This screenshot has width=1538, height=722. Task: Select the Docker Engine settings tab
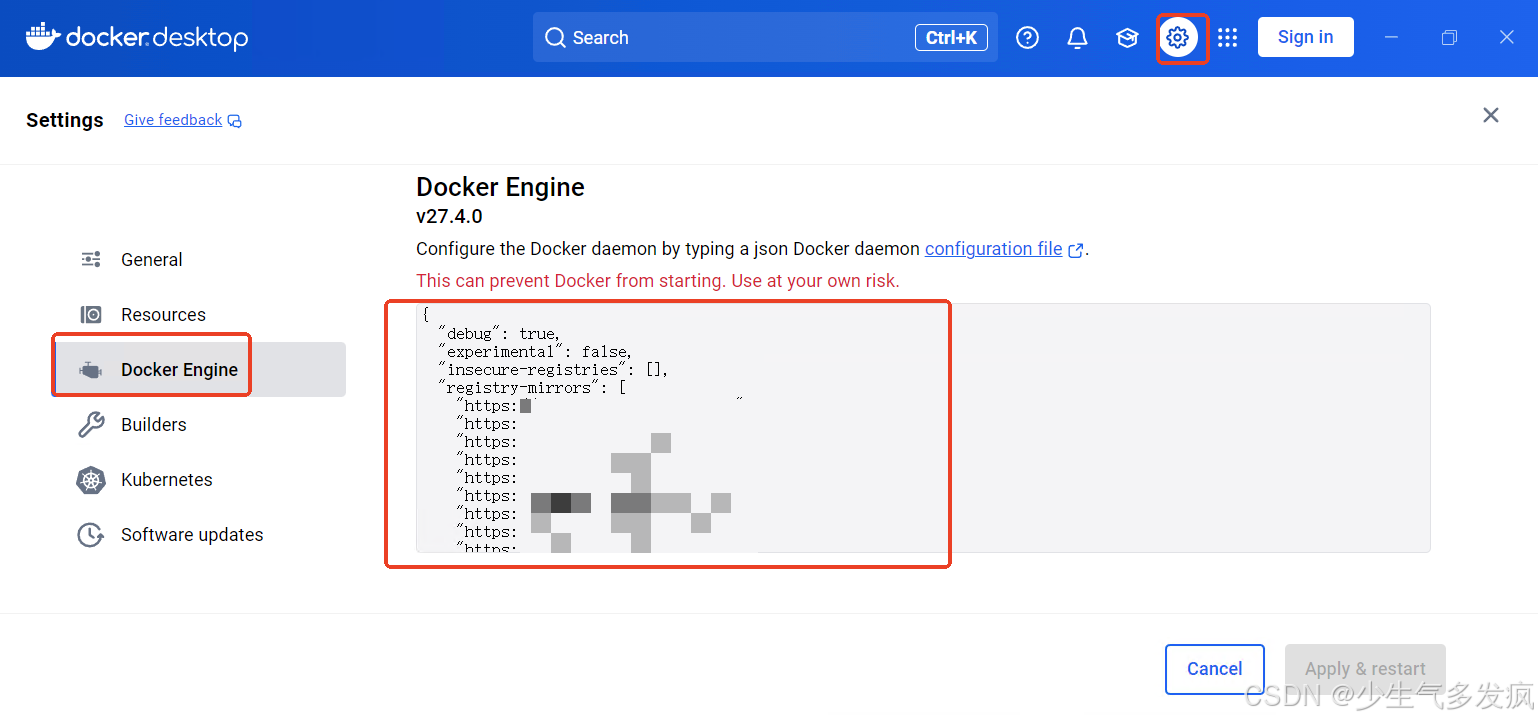coord(198,370)
